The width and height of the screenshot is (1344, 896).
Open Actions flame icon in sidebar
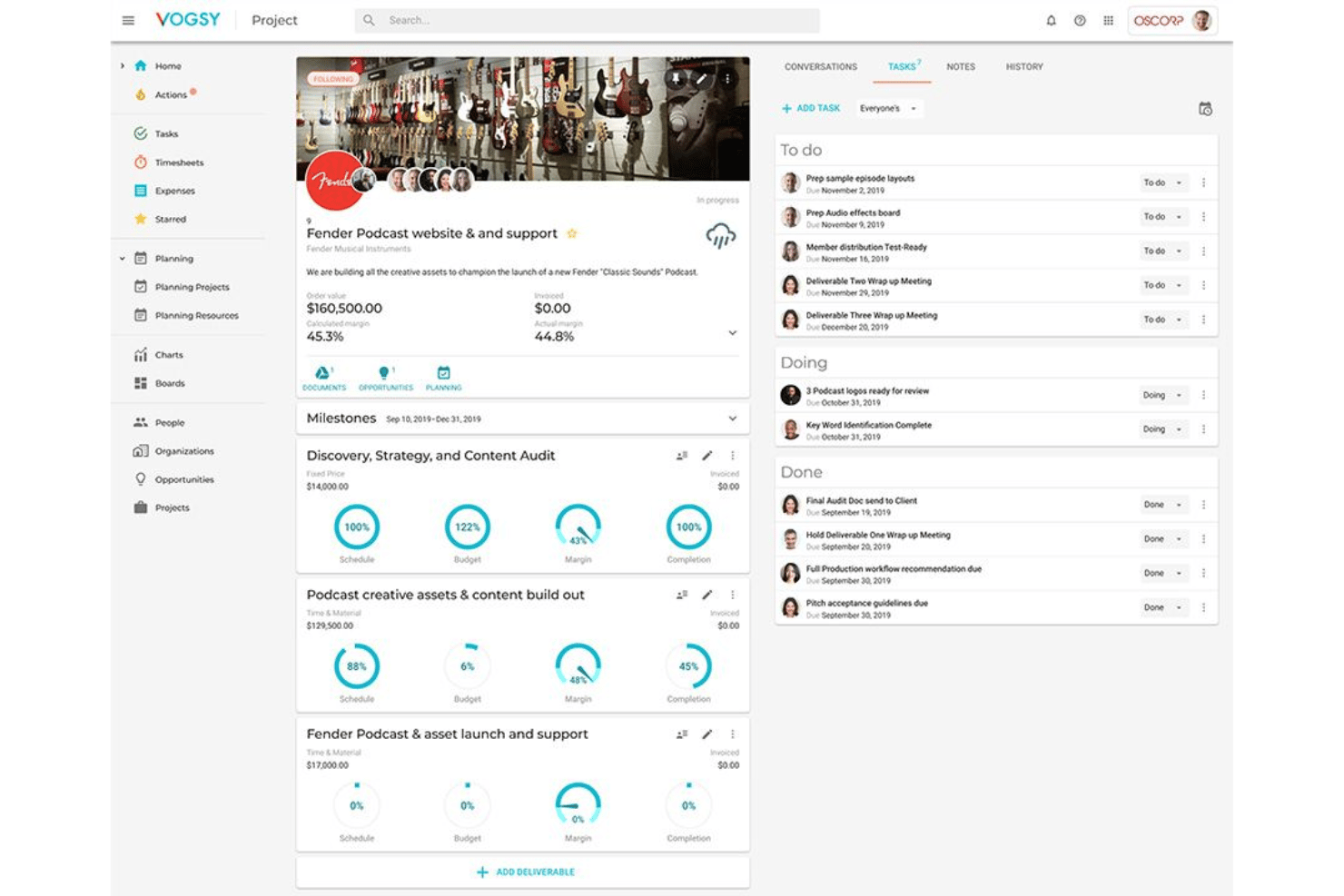(141, 94)
